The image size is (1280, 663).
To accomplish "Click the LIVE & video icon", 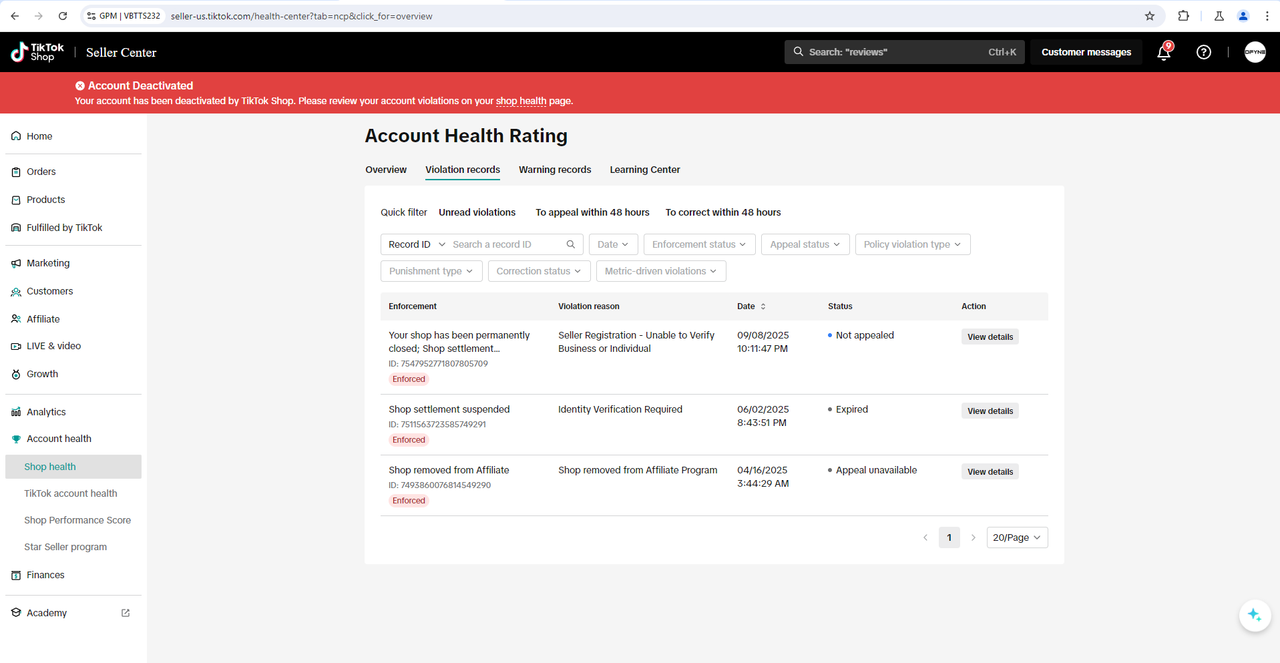I will (x=16, y=346).
